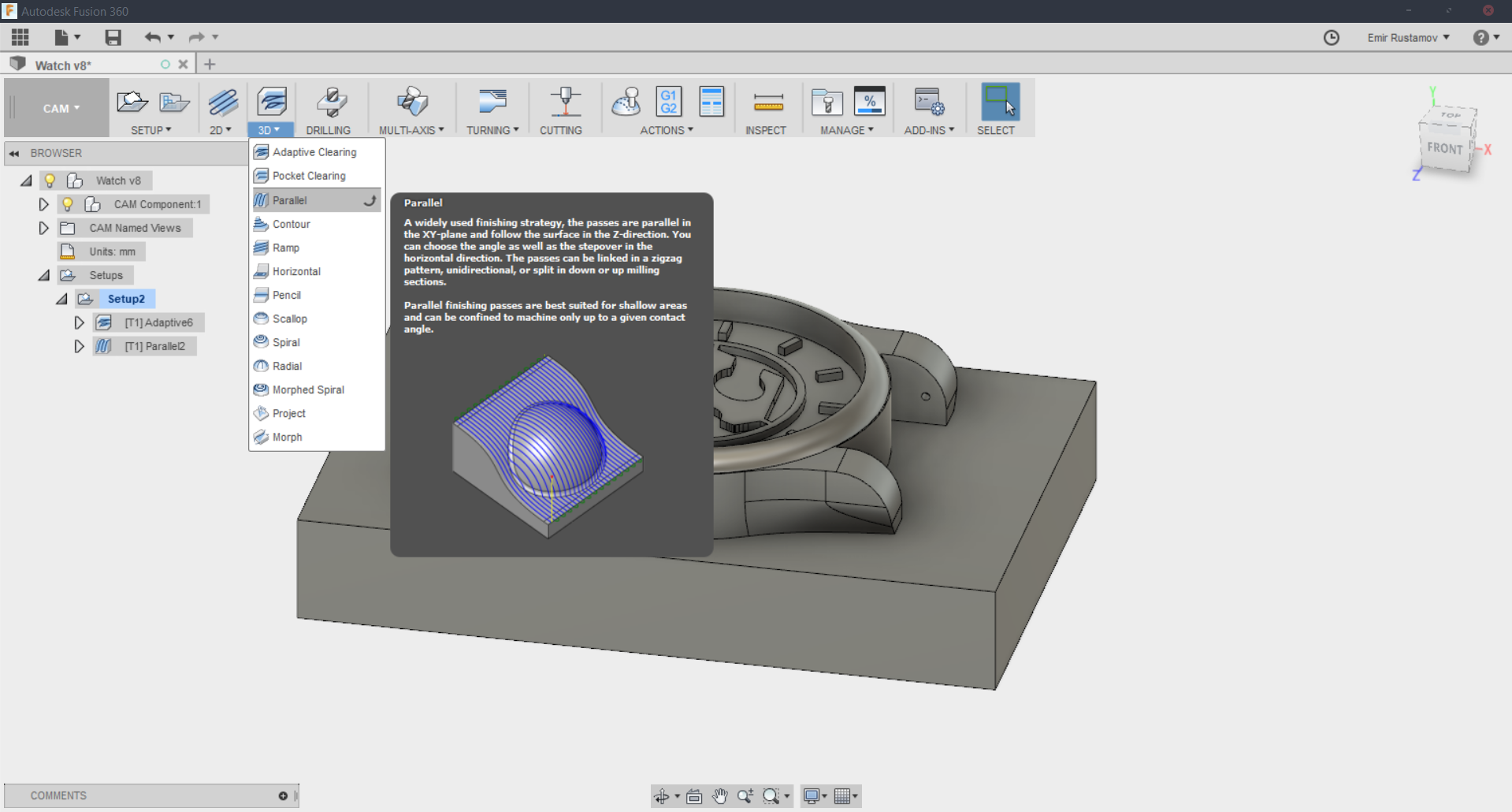Choose Scallop from the 3D menu
The height and width of the screenshot is (812, 1512).
317,318
